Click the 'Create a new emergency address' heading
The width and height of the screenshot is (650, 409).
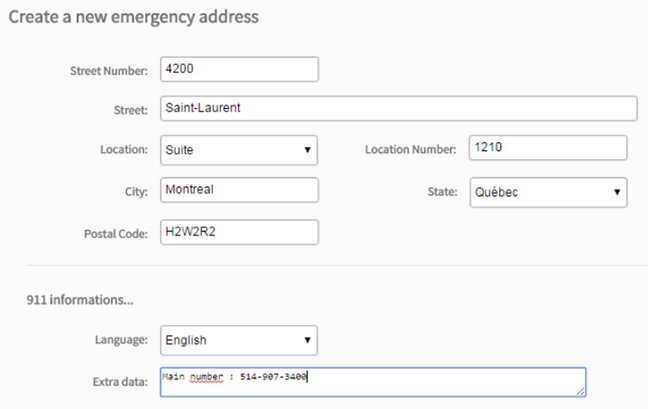[133, 17]
